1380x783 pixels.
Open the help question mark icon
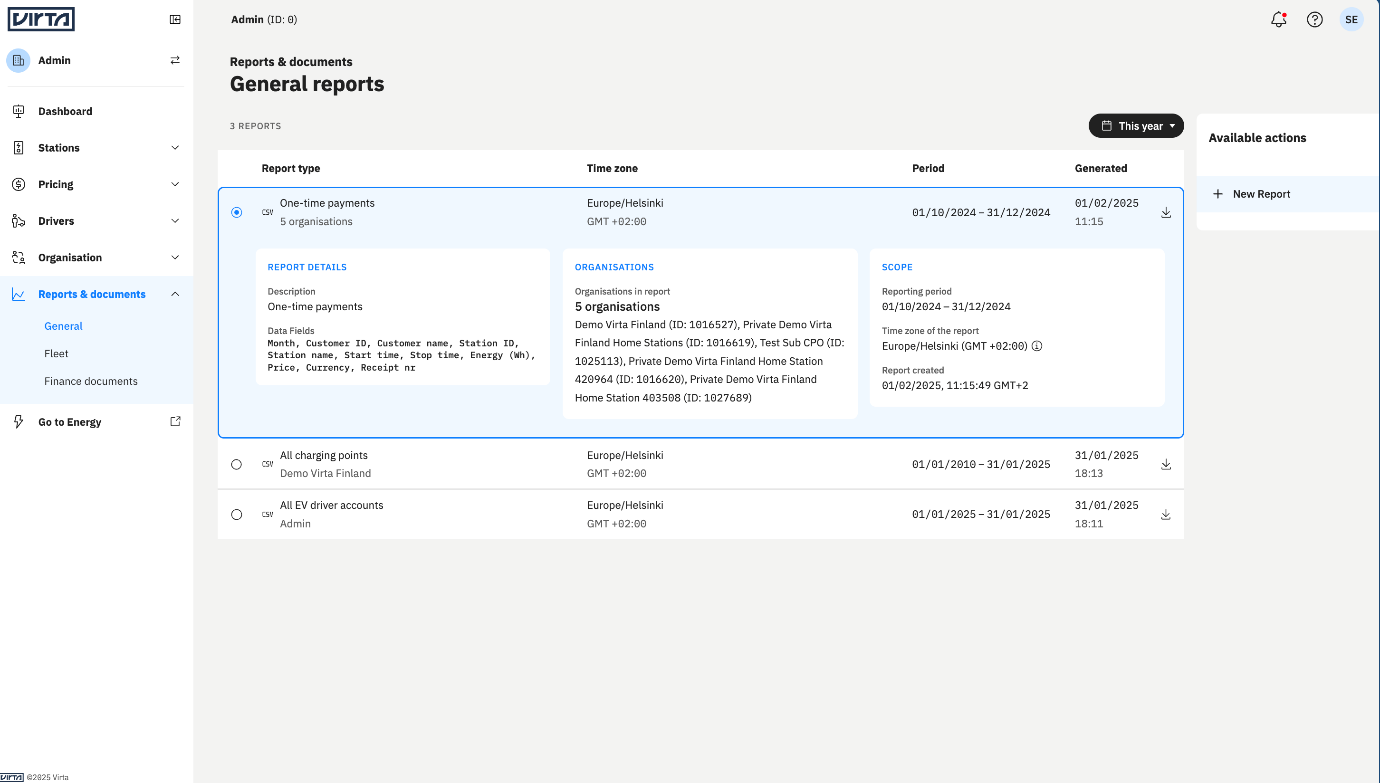(x=1315, y=19)
